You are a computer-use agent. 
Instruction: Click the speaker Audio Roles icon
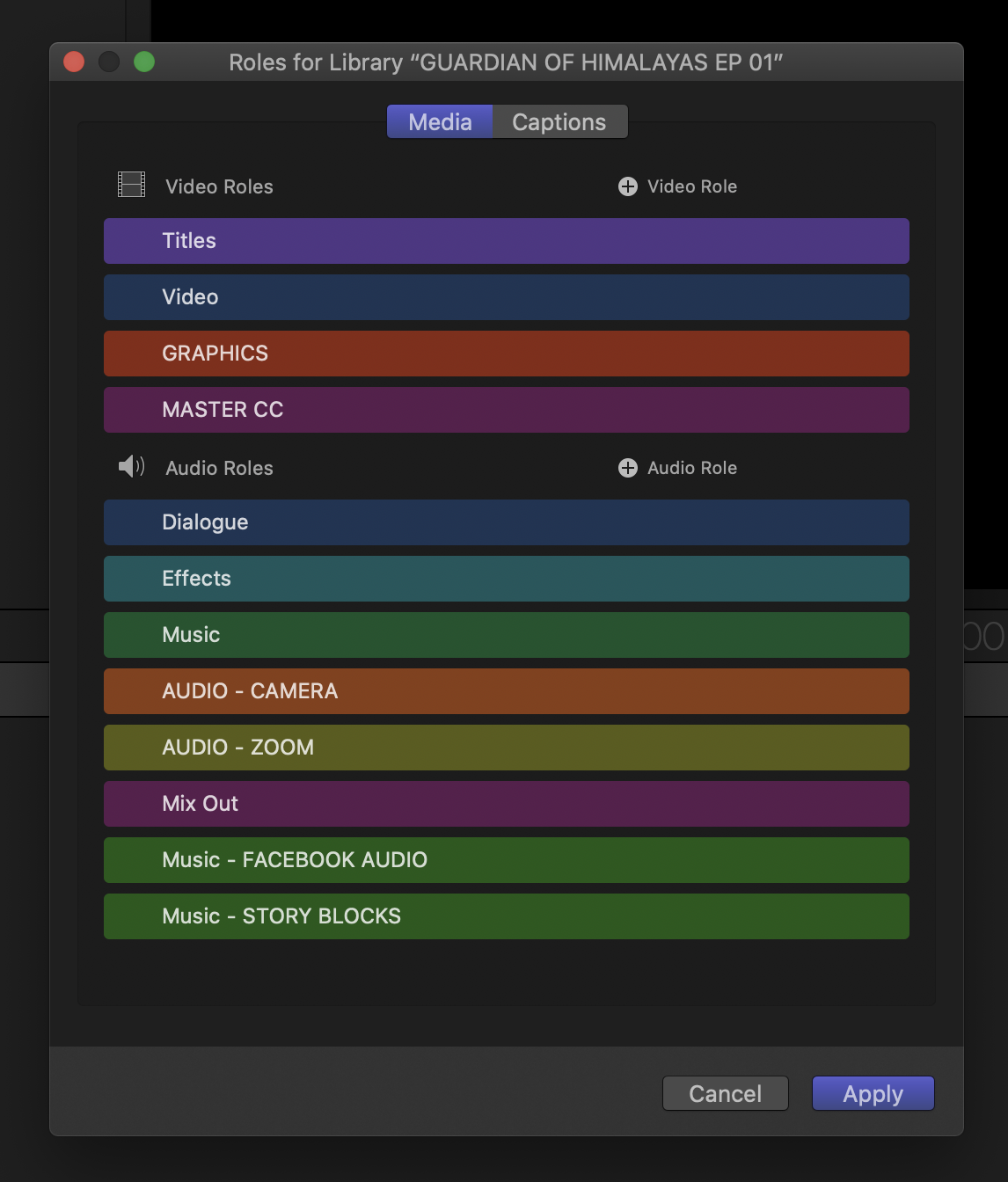click(131, 466)
